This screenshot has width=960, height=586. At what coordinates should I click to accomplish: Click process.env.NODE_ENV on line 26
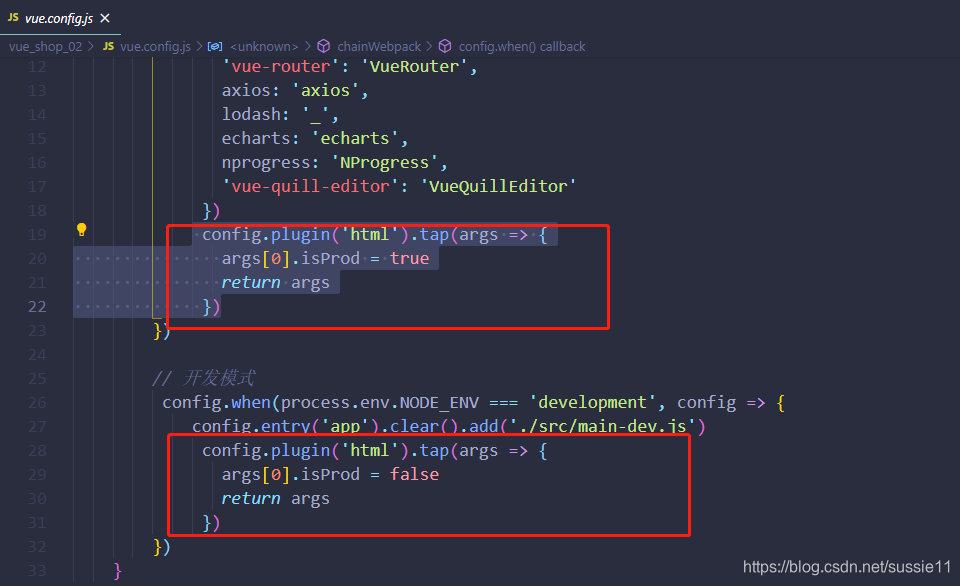pyautogui.click(x=380, y=402)
